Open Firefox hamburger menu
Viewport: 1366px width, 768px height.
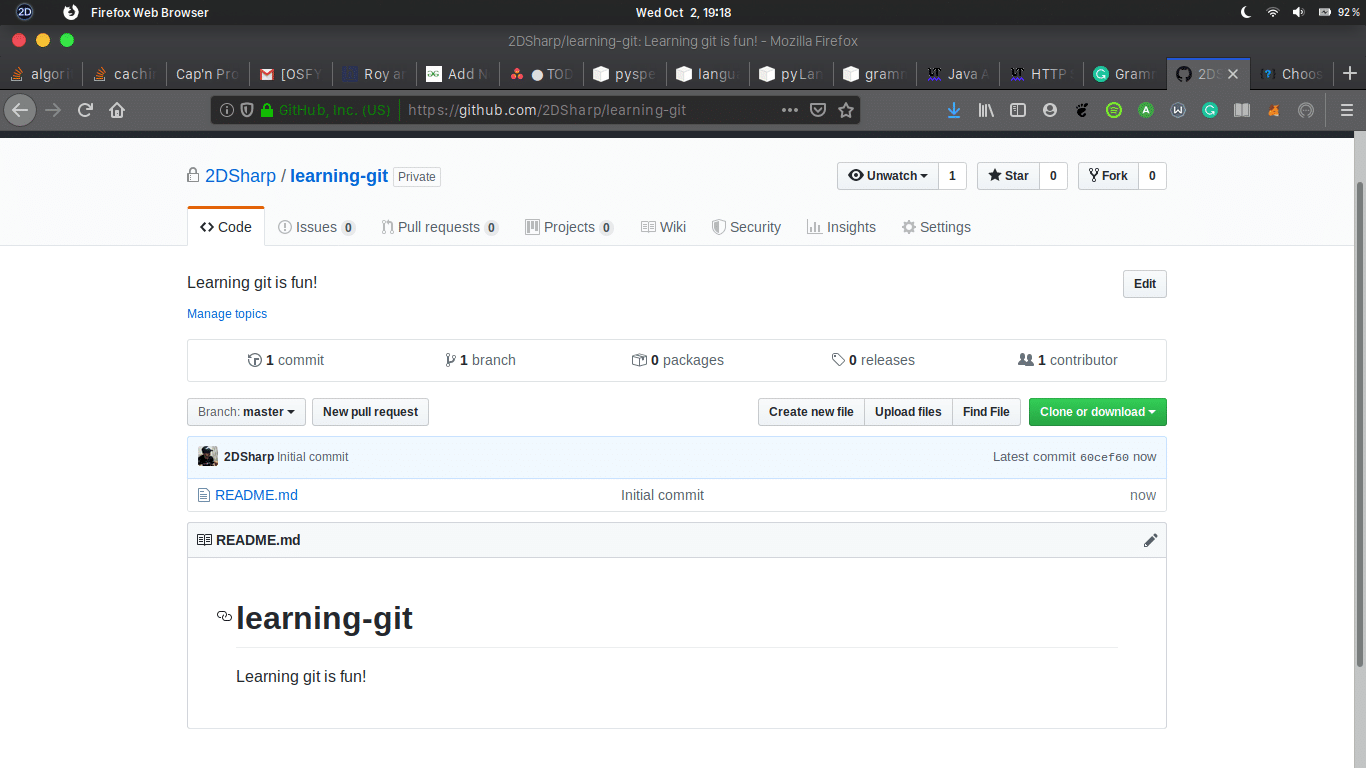(x=1346, y=110)
